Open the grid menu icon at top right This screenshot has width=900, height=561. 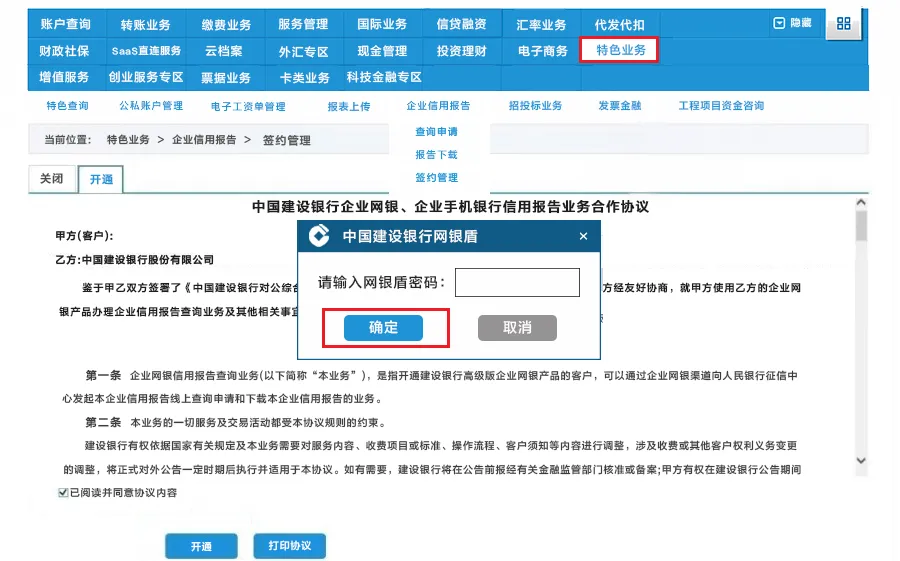pyautogui.click(x=843, y=24)
